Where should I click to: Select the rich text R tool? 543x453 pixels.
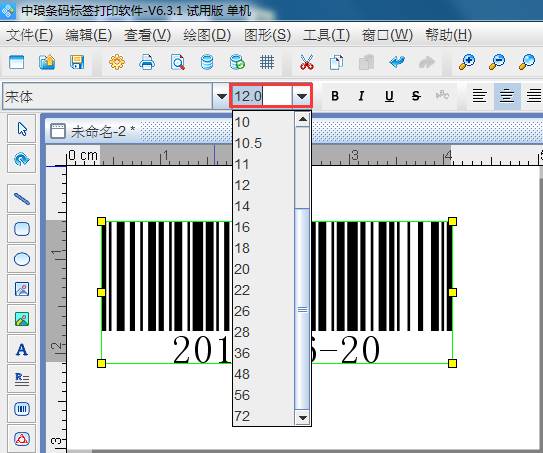tap(22, 379)
